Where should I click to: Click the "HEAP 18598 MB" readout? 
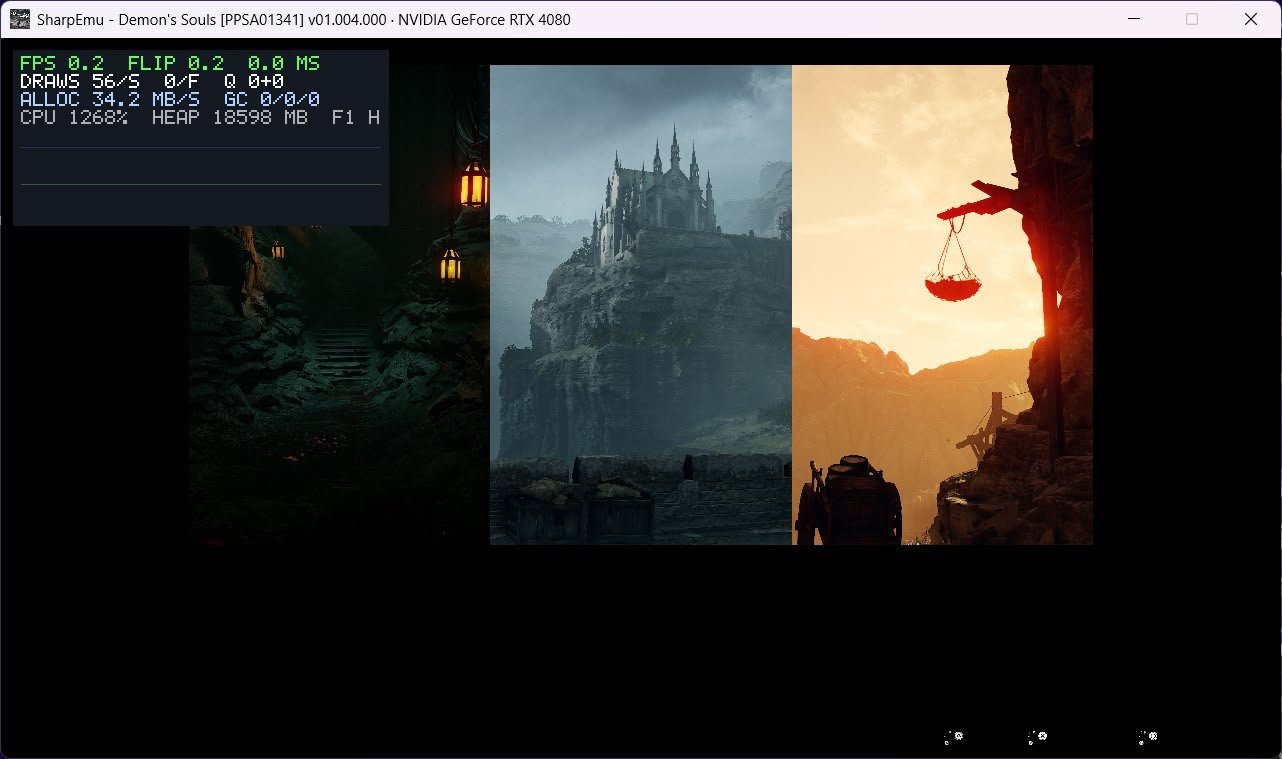230,117
